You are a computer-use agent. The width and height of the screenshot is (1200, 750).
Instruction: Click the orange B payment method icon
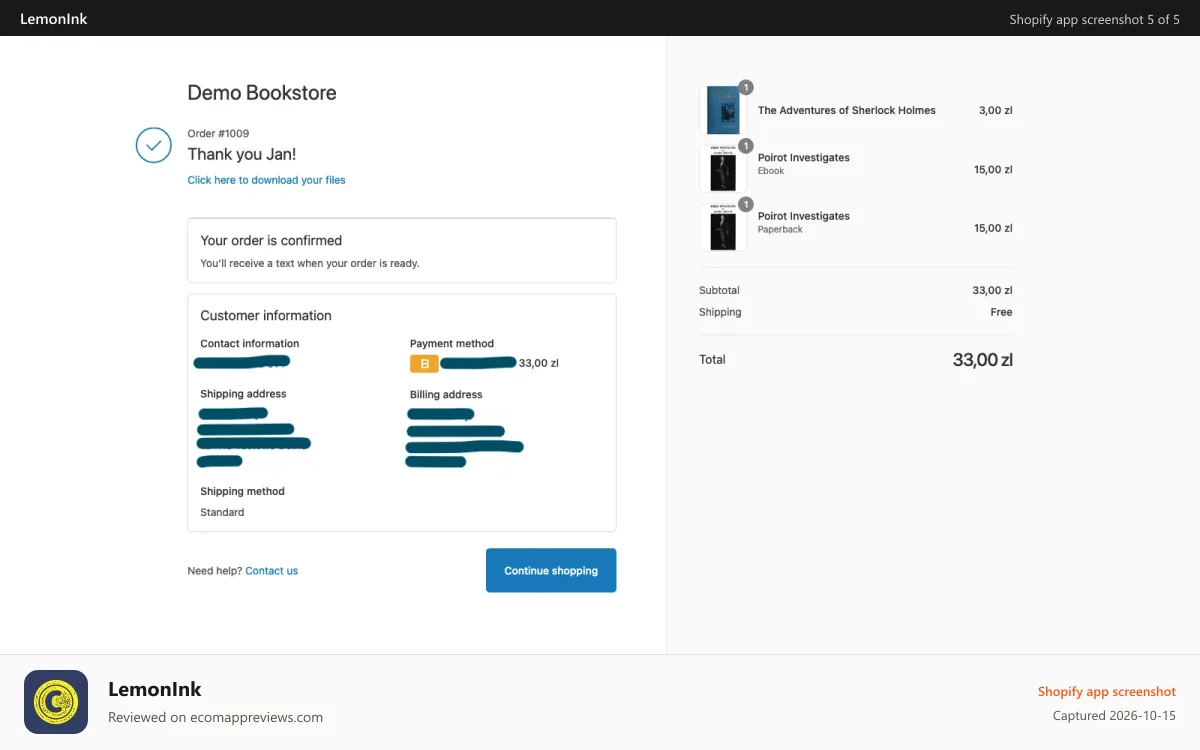(x=424, y=363)
